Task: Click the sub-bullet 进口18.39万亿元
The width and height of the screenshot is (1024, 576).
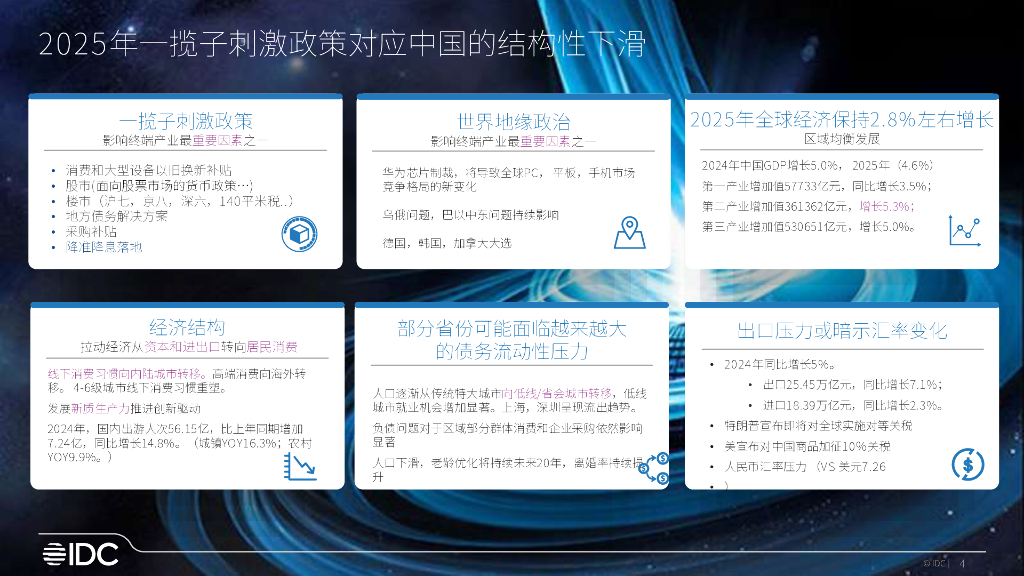Action: [852, 405]
